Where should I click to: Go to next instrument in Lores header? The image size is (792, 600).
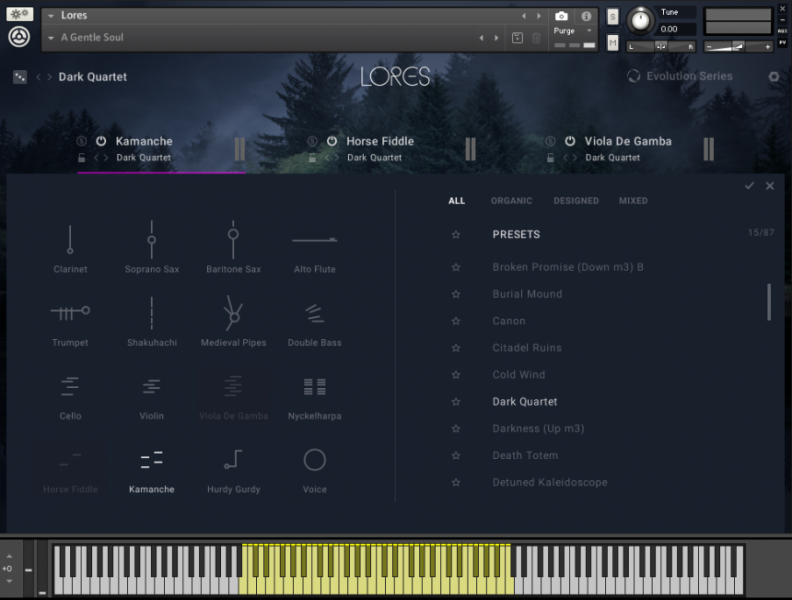(x=538, y=16)
